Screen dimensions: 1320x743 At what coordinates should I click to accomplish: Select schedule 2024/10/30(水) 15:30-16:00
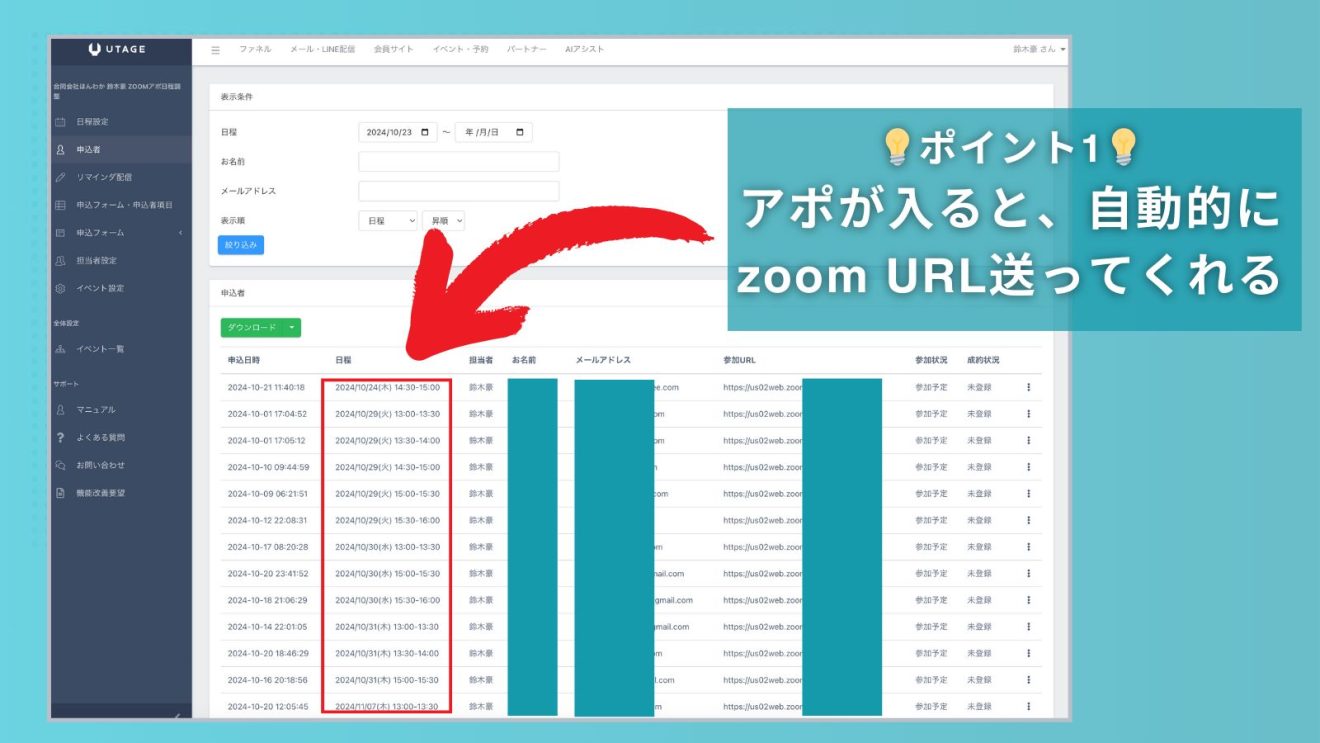click(x=387, y=600)
